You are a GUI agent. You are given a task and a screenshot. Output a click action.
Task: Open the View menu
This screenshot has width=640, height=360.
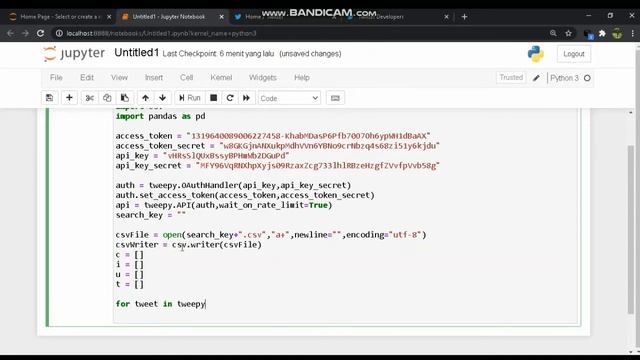point(119,78)
